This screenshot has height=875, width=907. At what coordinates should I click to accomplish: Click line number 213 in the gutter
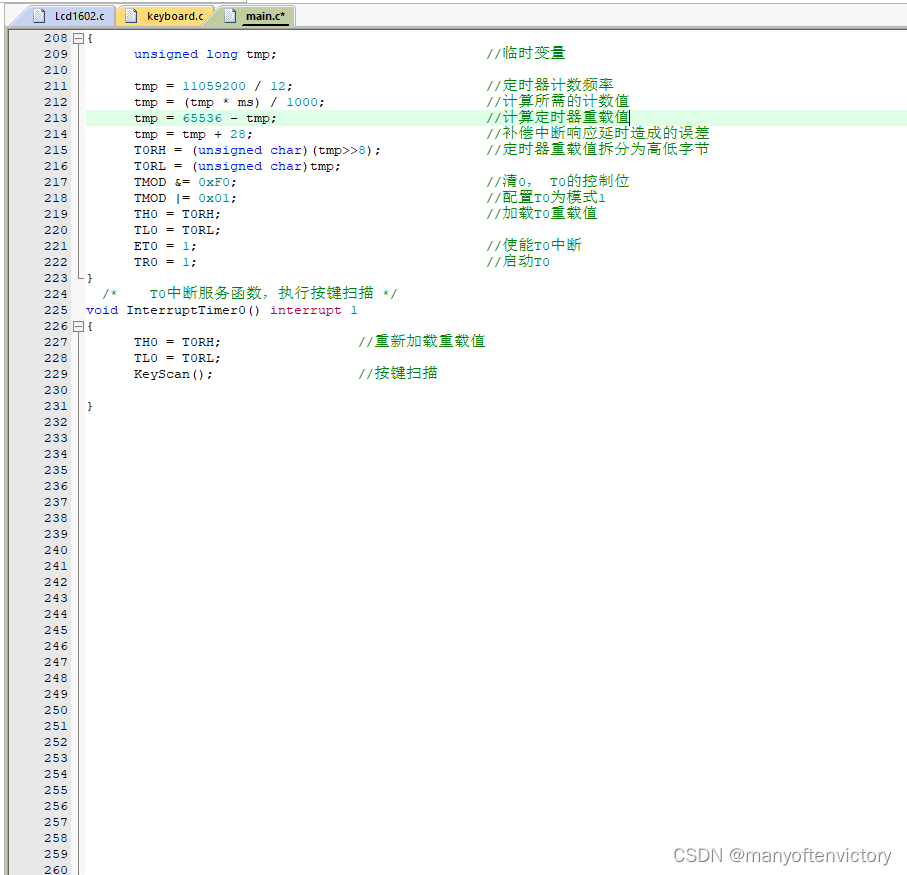56,118
